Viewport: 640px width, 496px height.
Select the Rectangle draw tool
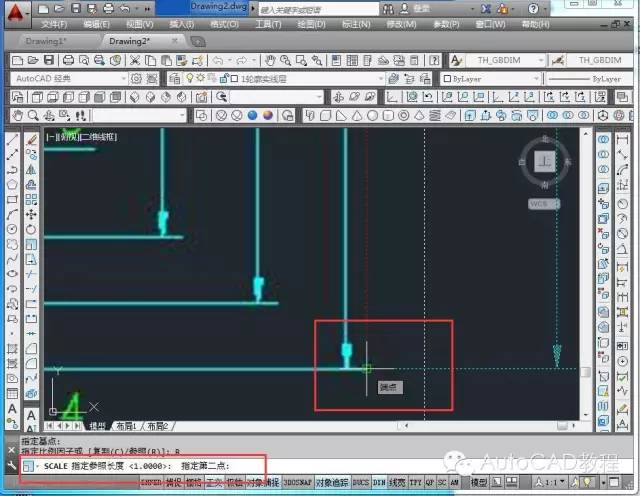point(12,200)
